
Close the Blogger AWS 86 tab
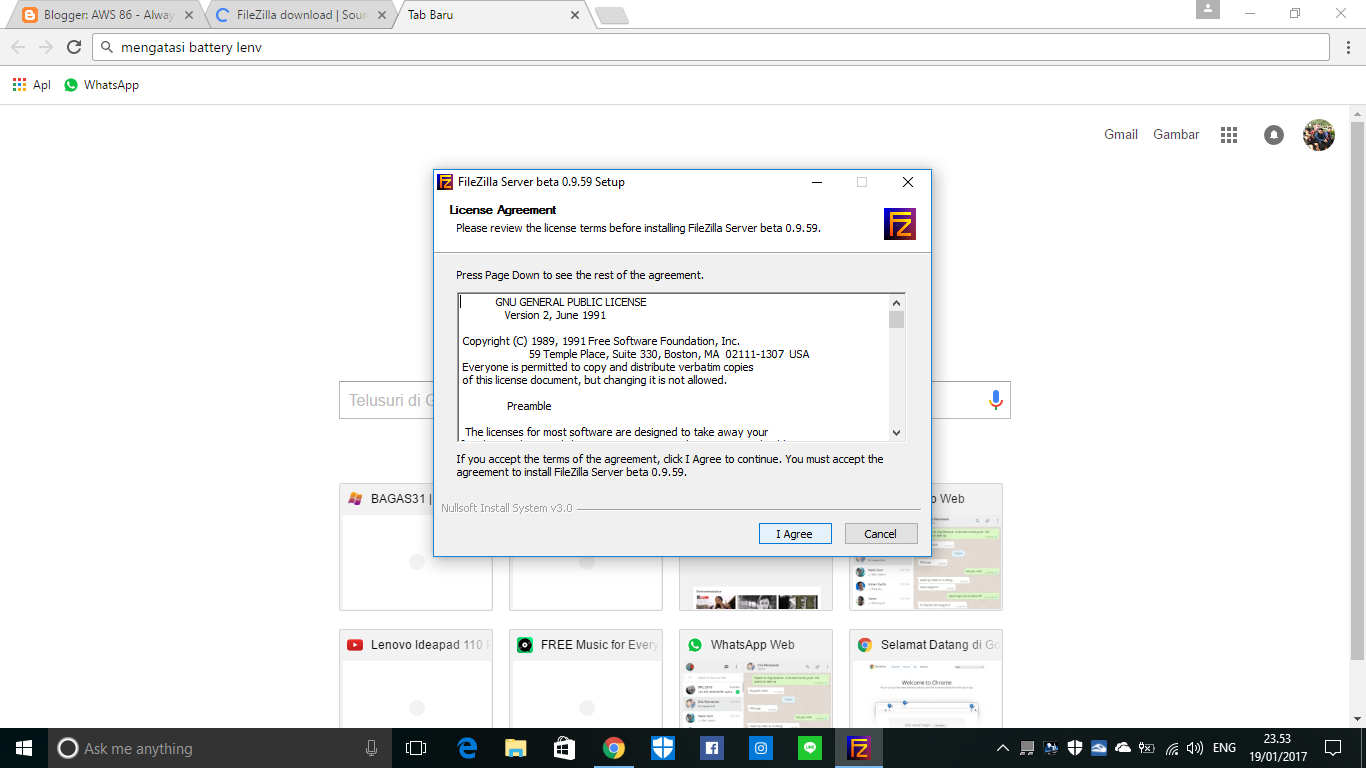(189, 16)
